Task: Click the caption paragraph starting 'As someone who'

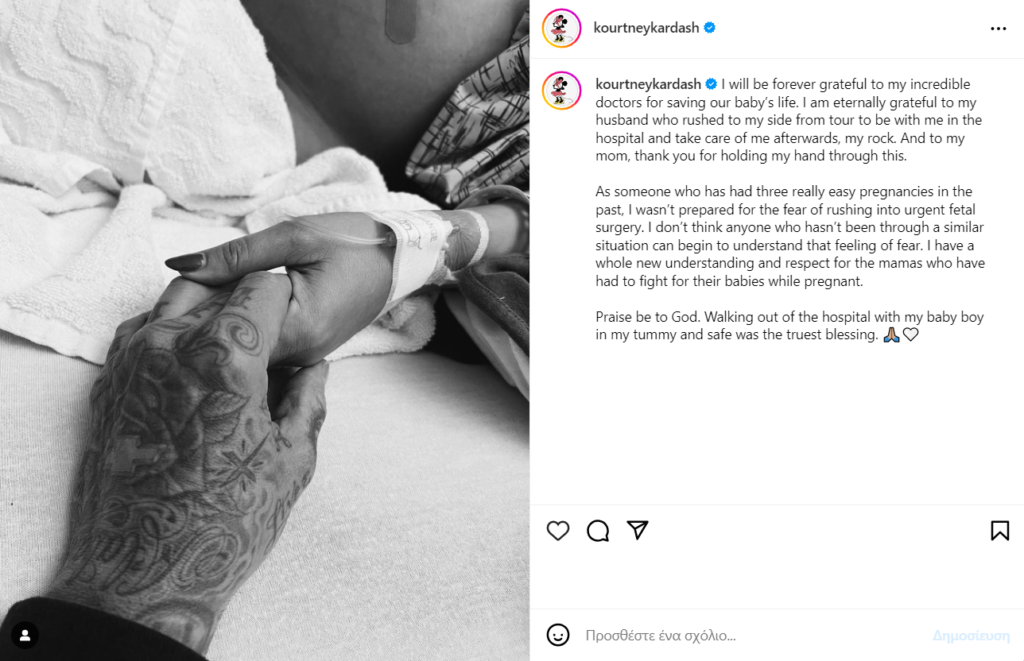Action: point(790,236)
